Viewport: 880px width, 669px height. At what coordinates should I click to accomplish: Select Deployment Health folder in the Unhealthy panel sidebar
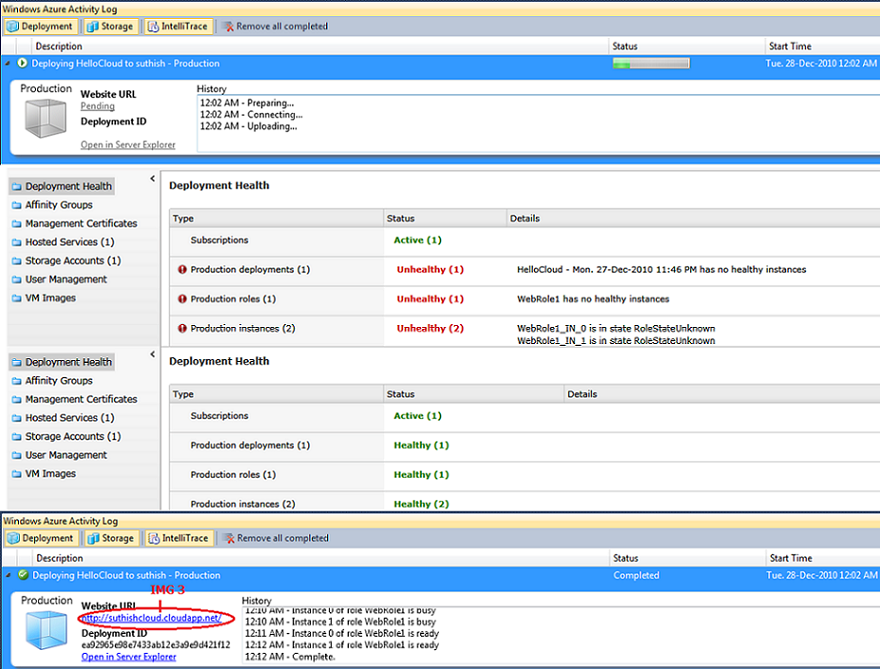point(62,186)
